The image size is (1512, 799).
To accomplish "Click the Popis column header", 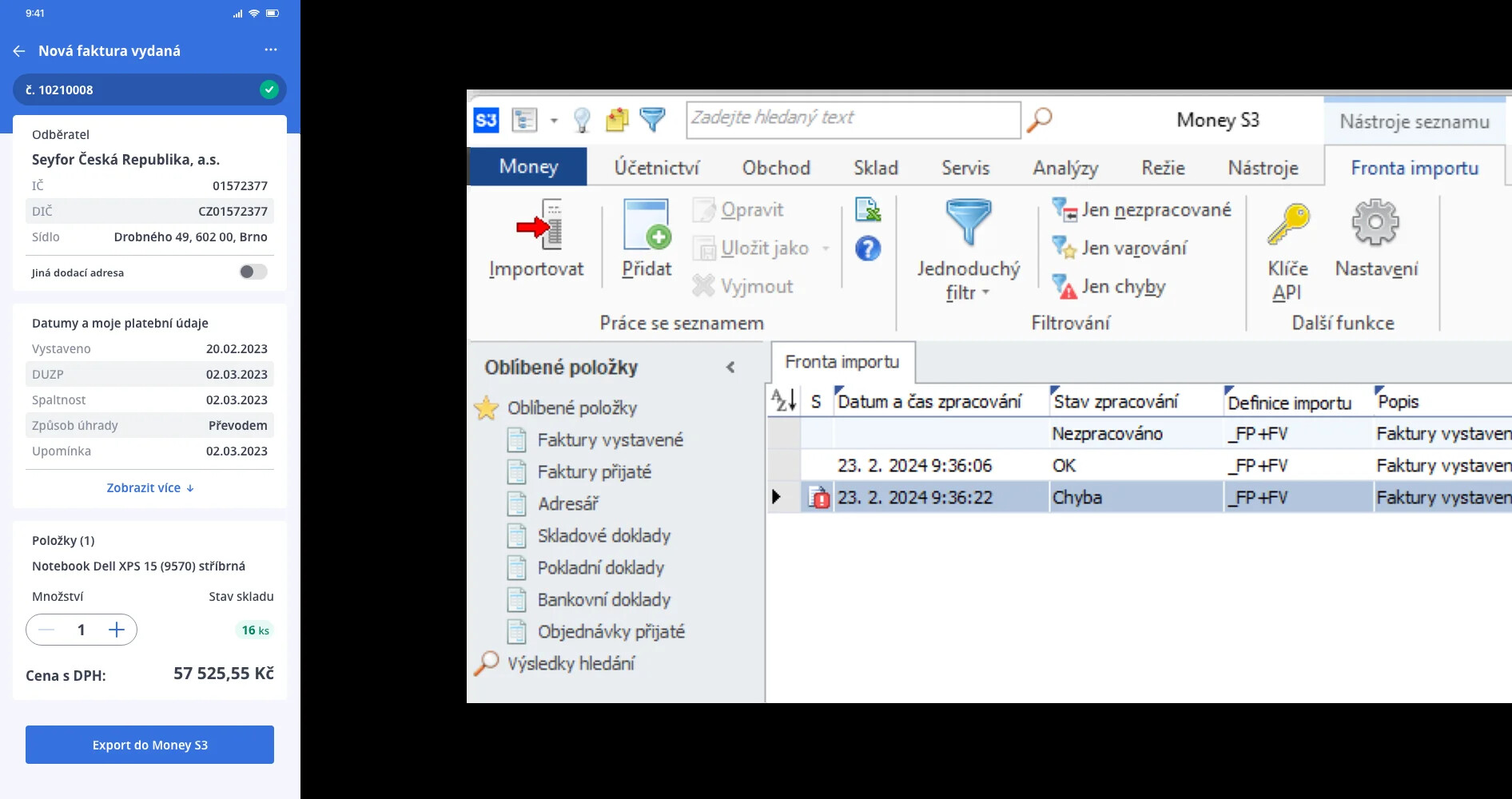I will tap(1442, 400).
